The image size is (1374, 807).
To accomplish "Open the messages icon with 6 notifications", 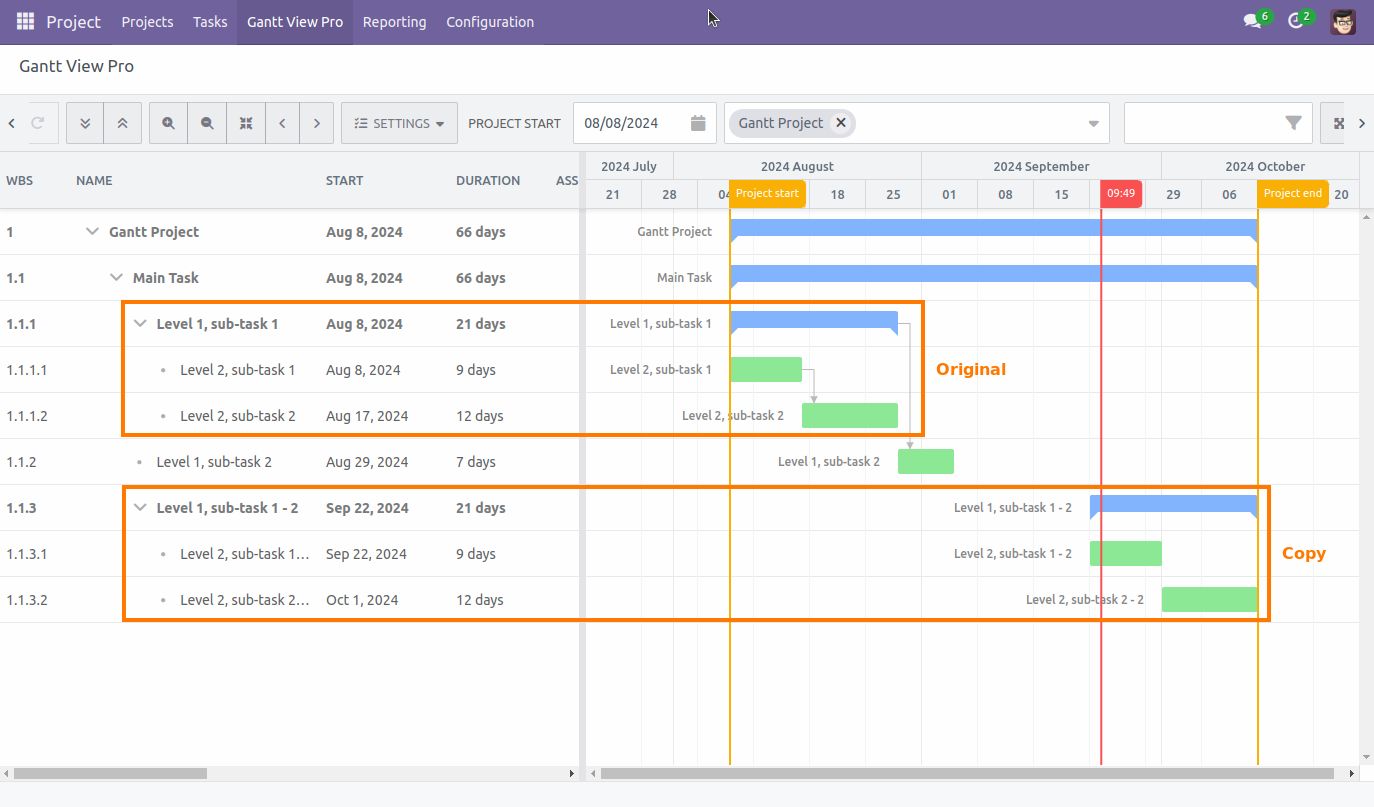I will tap(1252, 20).
